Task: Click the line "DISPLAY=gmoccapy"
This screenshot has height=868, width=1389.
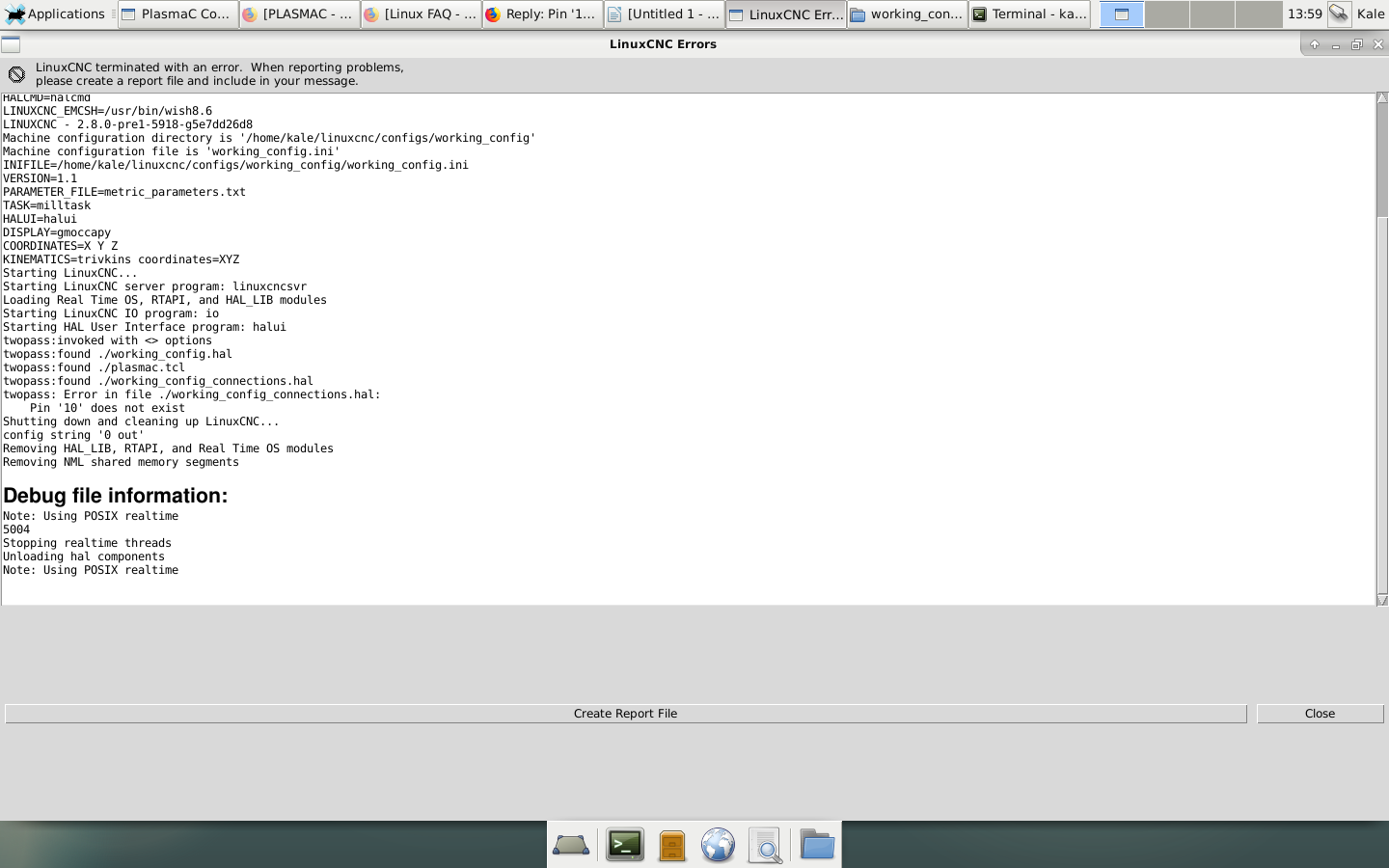Action: point(57,232)
